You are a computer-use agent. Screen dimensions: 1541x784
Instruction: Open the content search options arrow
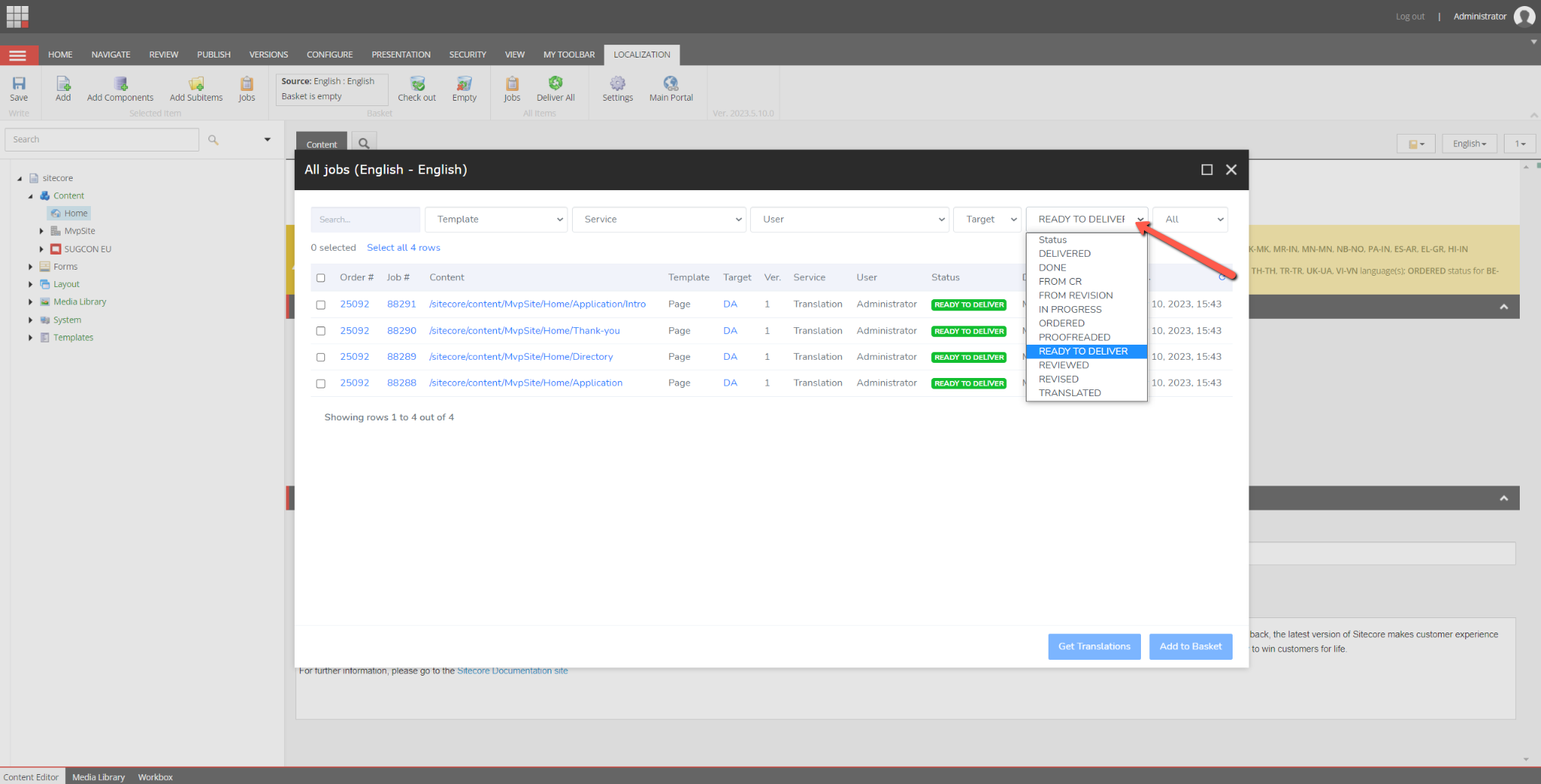[267, 139]
